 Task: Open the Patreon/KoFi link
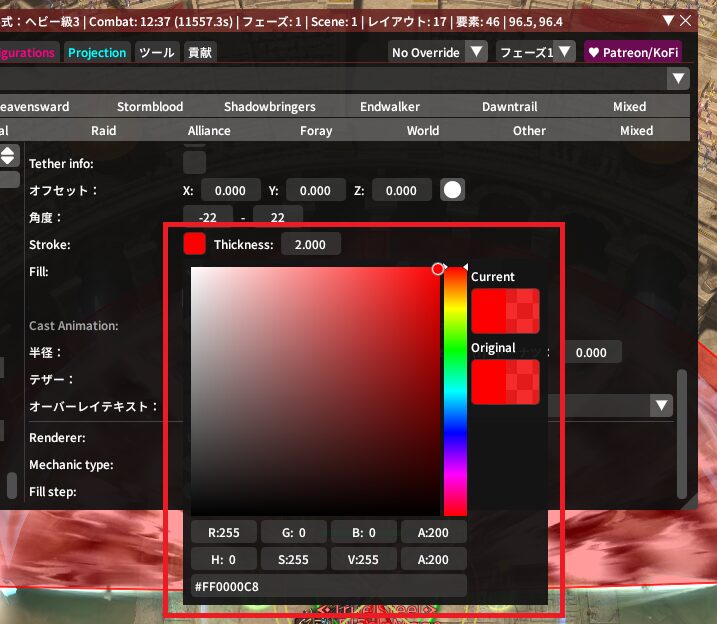[634, 52]
